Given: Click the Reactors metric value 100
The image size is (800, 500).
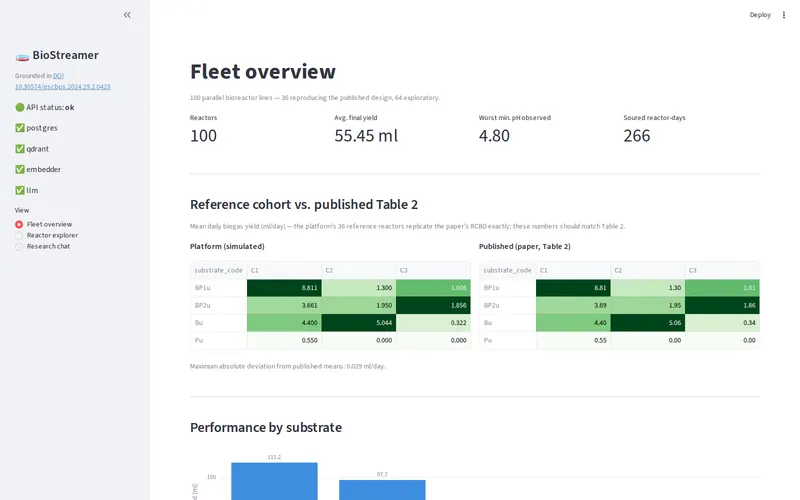Looking at the screenshot, I should (x=203, y=136).
